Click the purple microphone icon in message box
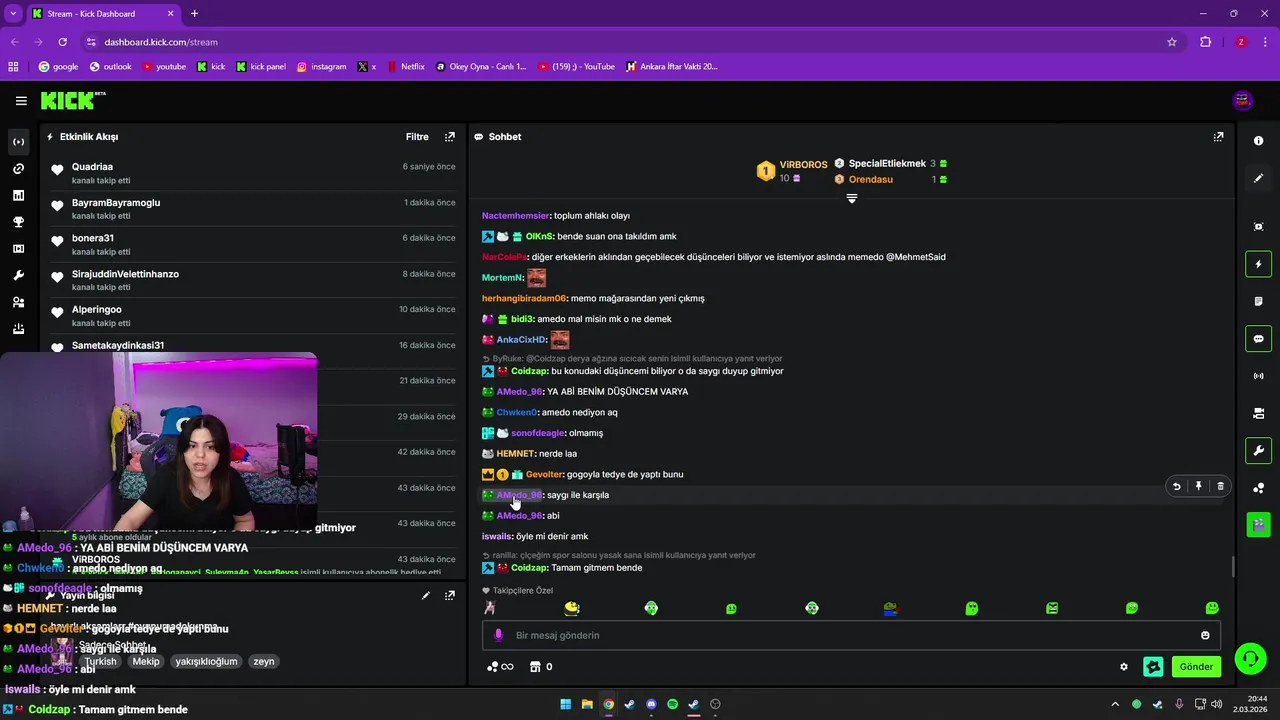This screenshot has width=1280, height=720. pos(499,635)
